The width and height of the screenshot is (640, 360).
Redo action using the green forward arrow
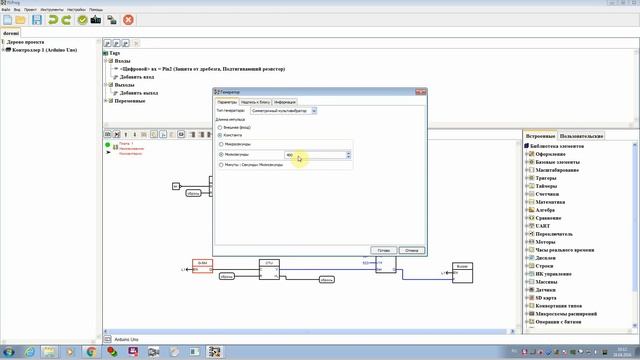point(66,20)
